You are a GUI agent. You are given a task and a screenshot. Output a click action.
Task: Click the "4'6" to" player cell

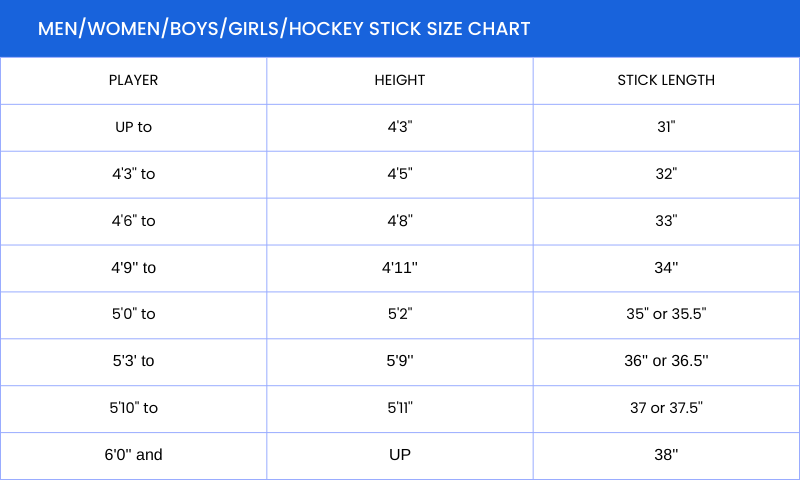133,220
